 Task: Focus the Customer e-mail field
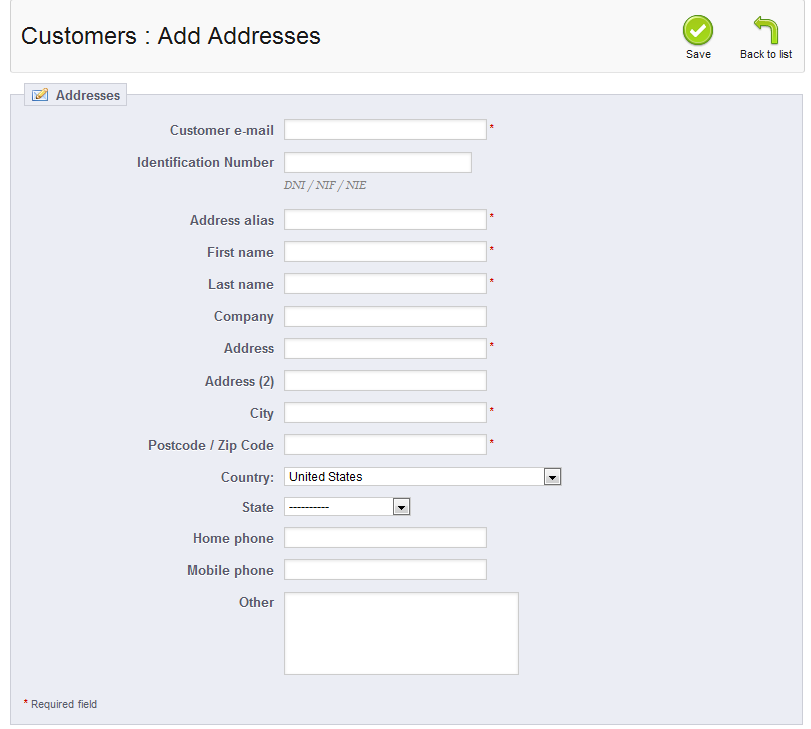pyautogui.click(x=385, y=130)
